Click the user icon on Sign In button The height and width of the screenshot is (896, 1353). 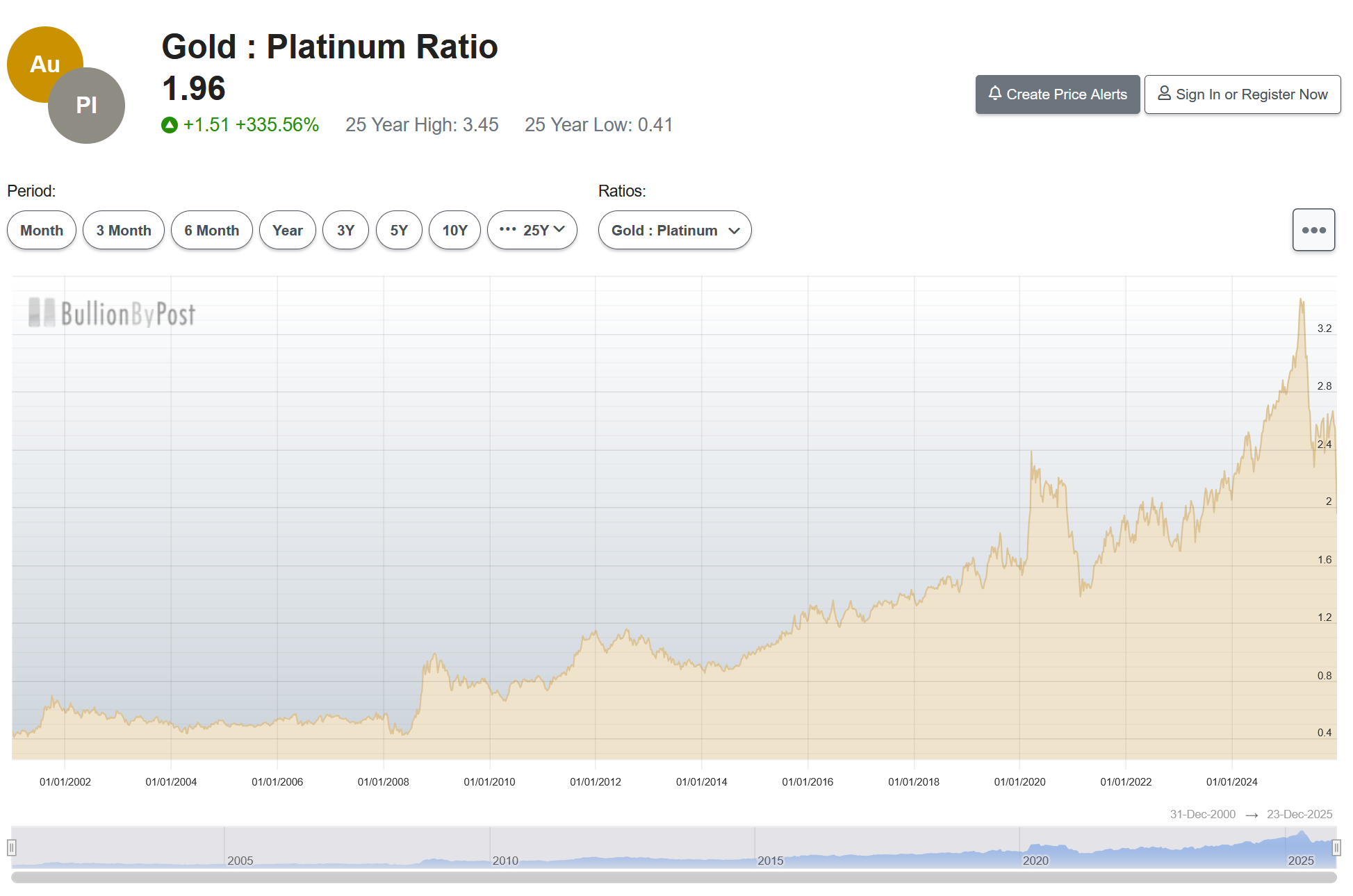[1163, 93]
